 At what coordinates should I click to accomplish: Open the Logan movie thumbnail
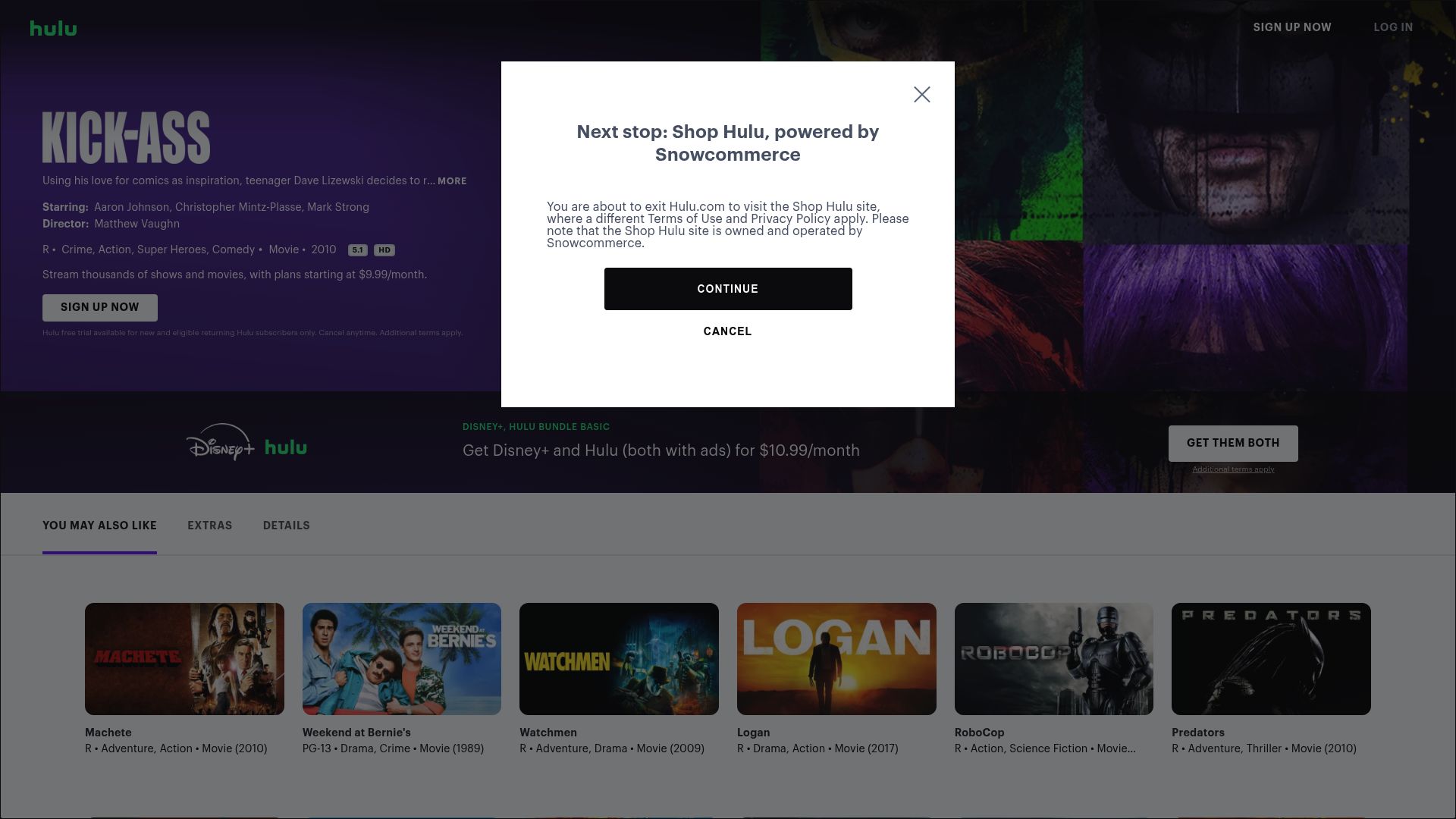[836, 659]
